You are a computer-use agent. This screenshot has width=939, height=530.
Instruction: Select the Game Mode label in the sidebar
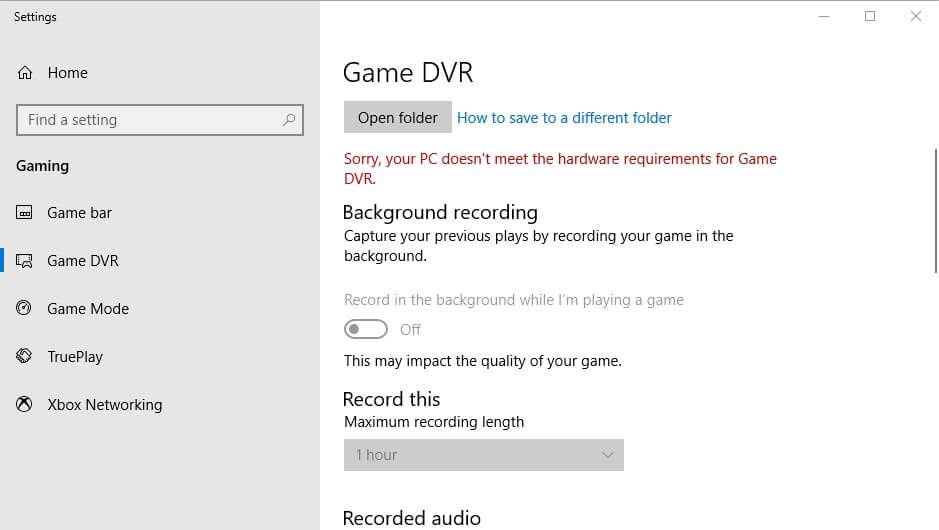click(x=88, y=309)
